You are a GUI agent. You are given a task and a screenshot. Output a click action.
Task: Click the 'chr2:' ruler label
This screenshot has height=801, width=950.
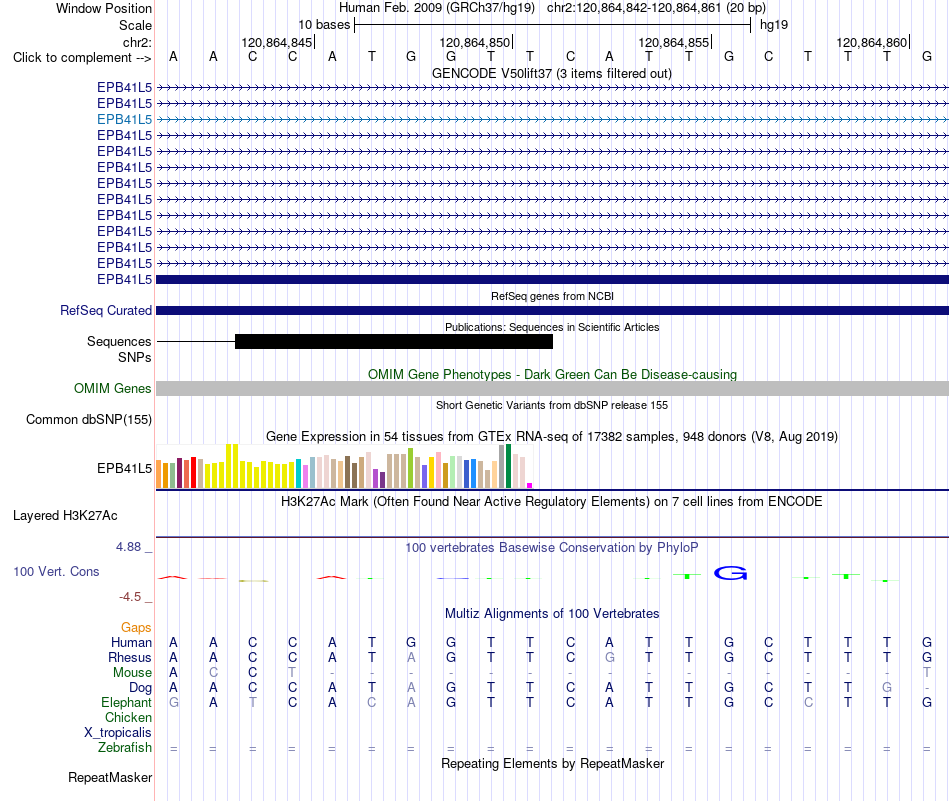(x=137, y=42)
